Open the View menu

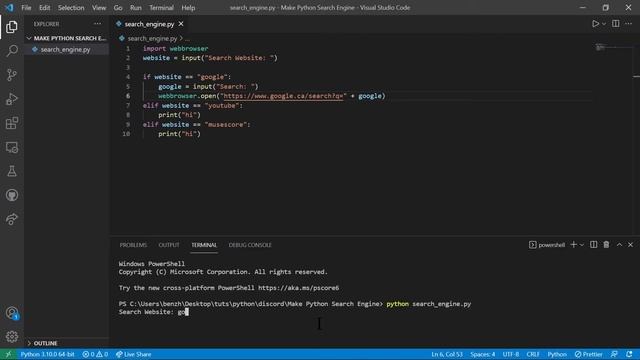coord(99,8)
